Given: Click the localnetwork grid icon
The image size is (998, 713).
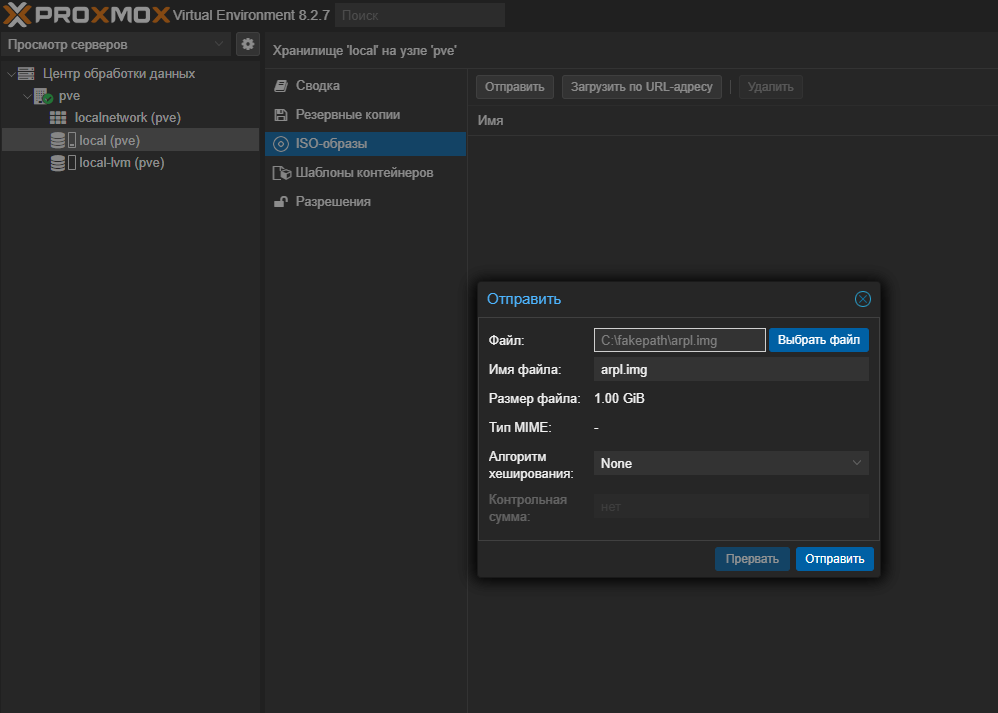Looking at the screenshot, I should pos(58,118).
